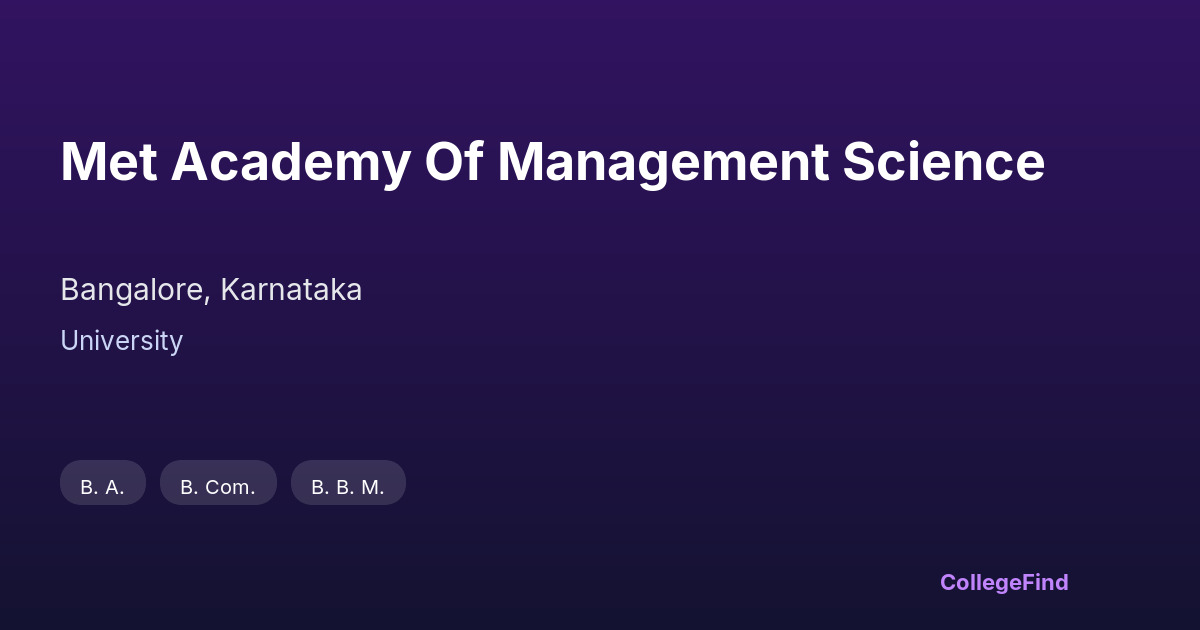
Task: Select the B. Com. course tag
Action: [218, 483]
